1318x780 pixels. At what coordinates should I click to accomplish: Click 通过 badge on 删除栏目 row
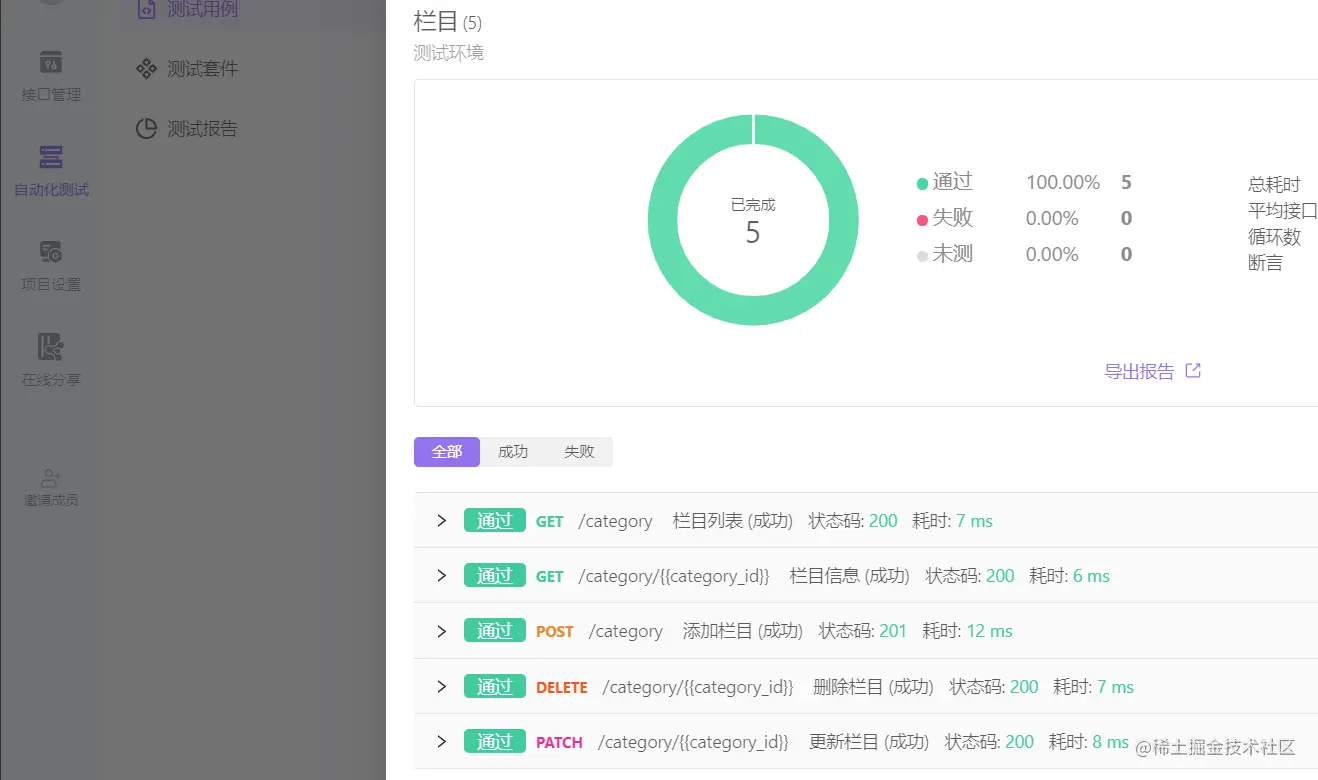[x=495, y=687]
